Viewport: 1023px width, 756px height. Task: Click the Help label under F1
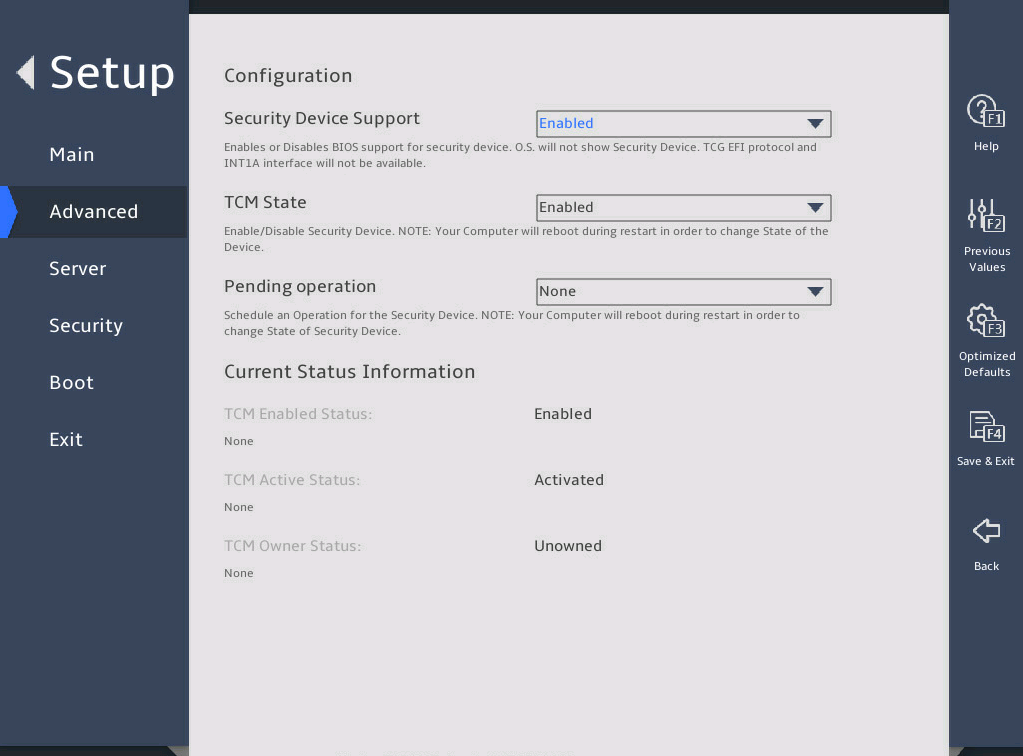pyautogui.click(x=986, y=146)
